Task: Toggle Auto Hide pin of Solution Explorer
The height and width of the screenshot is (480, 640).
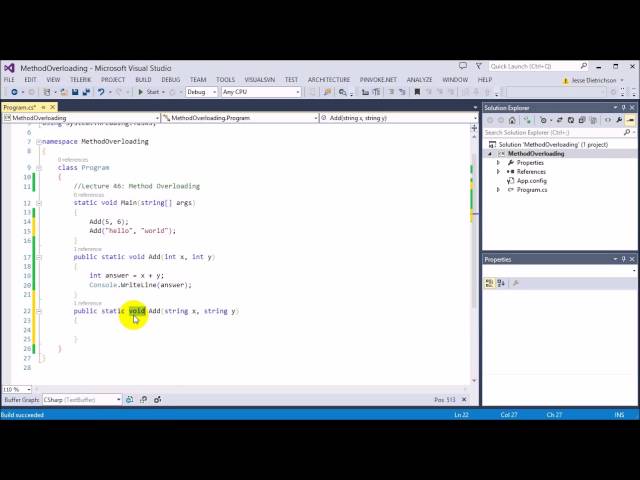Action: click(624, 108)
